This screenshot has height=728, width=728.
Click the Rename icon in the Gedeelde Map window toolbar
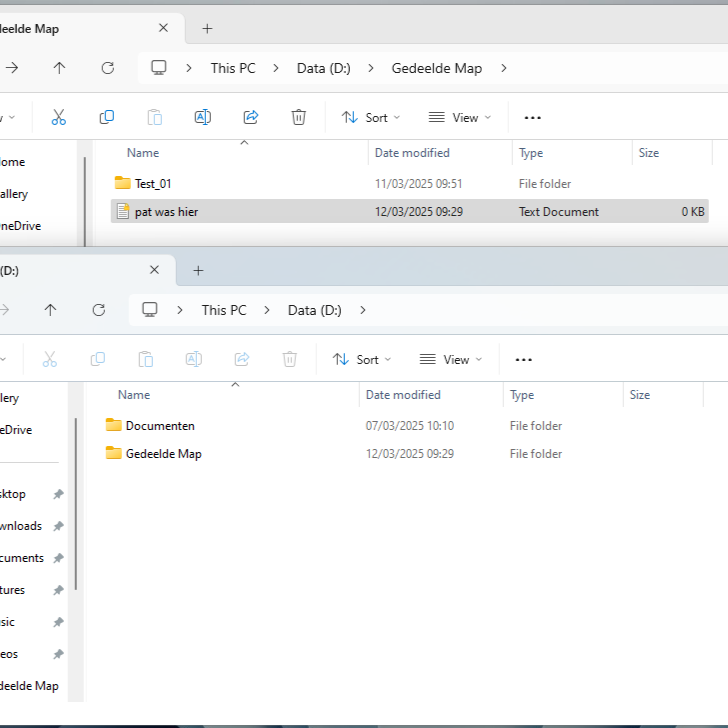click(x=202, y=117)
